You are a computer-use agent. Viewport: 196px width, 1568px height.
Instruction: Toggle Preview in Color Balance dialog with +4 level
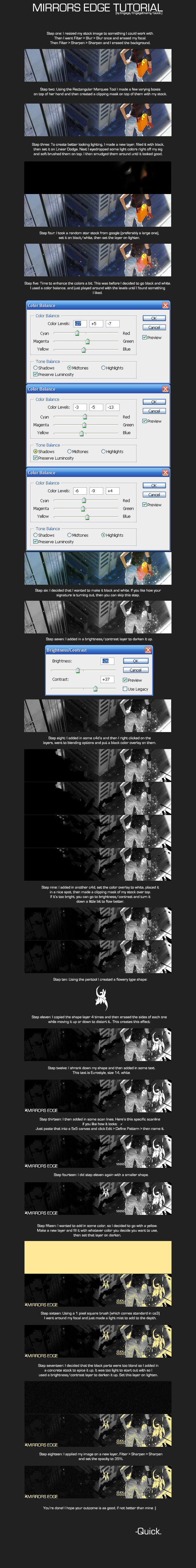[x=152, y=505]
